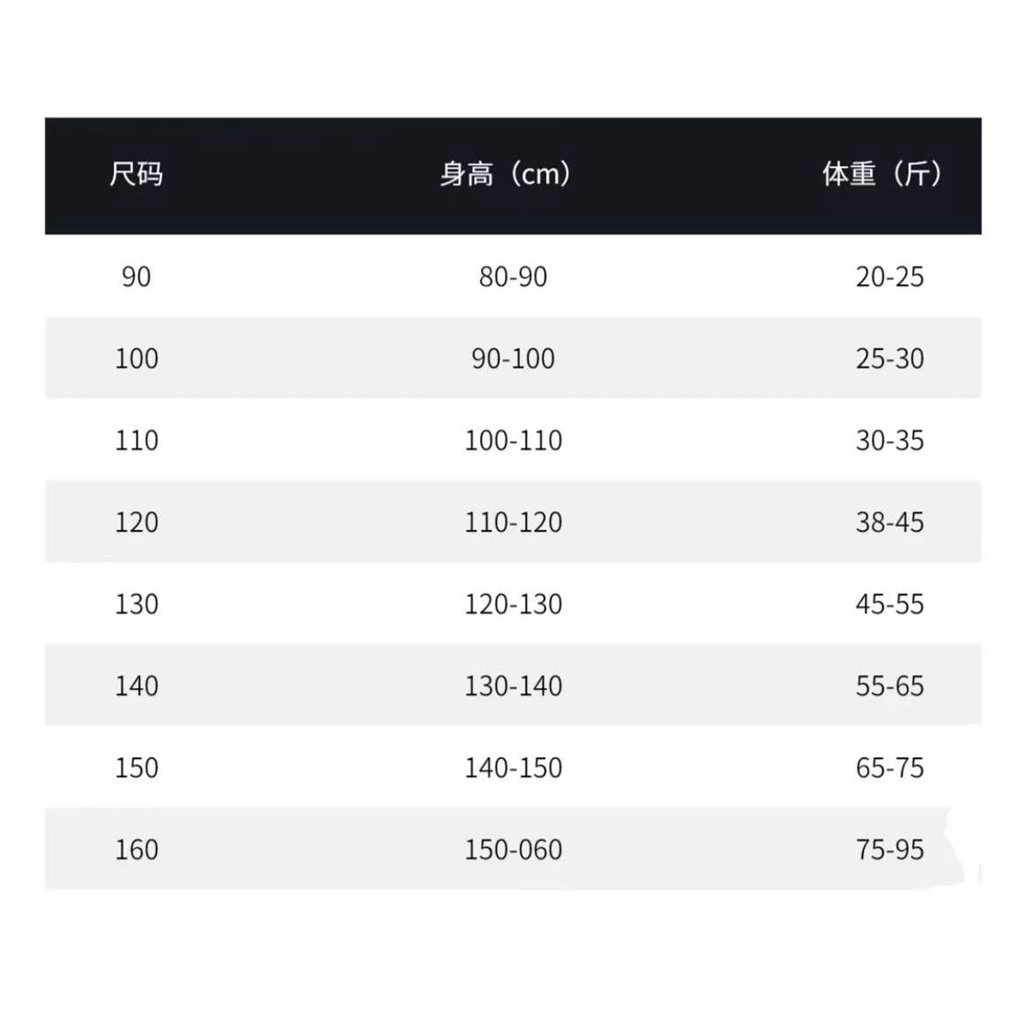Click the 20-25 weight cell
The image size is (1024, 1024).
(890, 277)
